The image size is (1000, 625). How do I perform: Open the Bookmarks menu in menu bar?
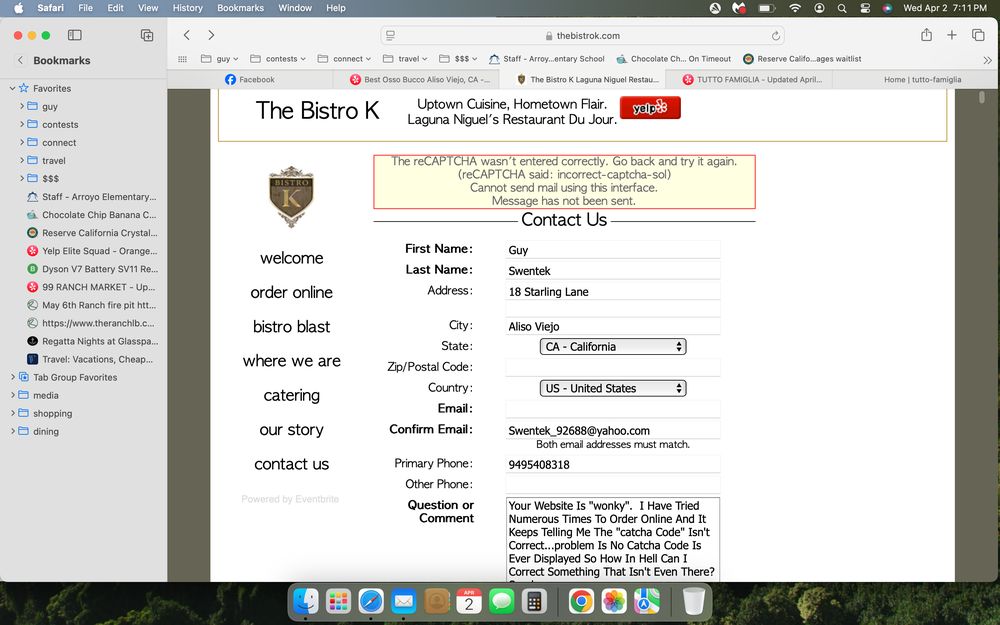coord(240,8)
